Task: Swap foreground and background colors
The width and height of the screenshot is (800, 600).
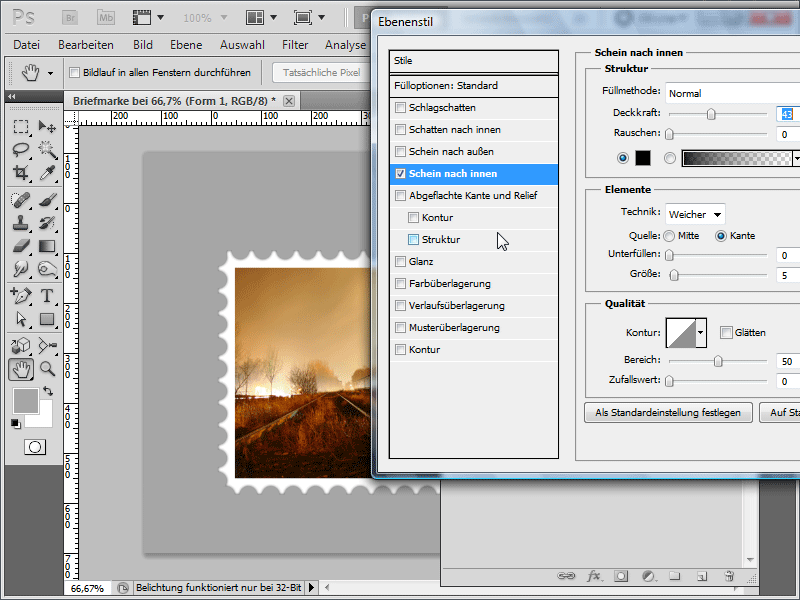Action: [x=48, y=391]
